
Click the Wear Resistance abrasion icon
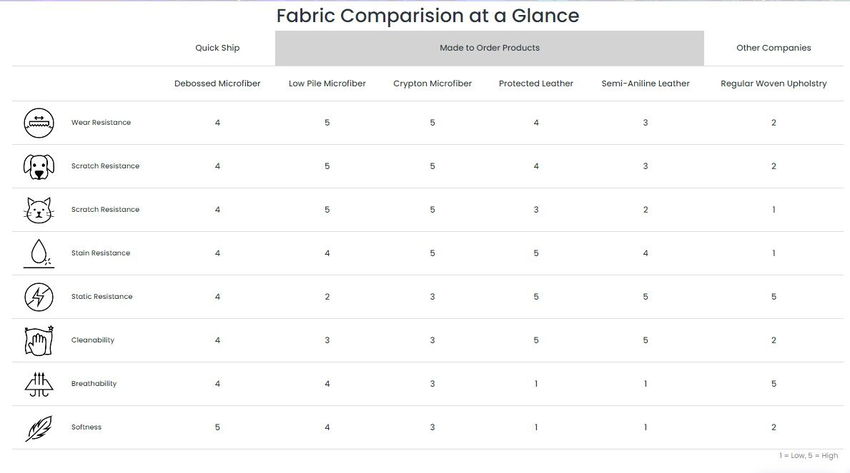click(38, 123)
